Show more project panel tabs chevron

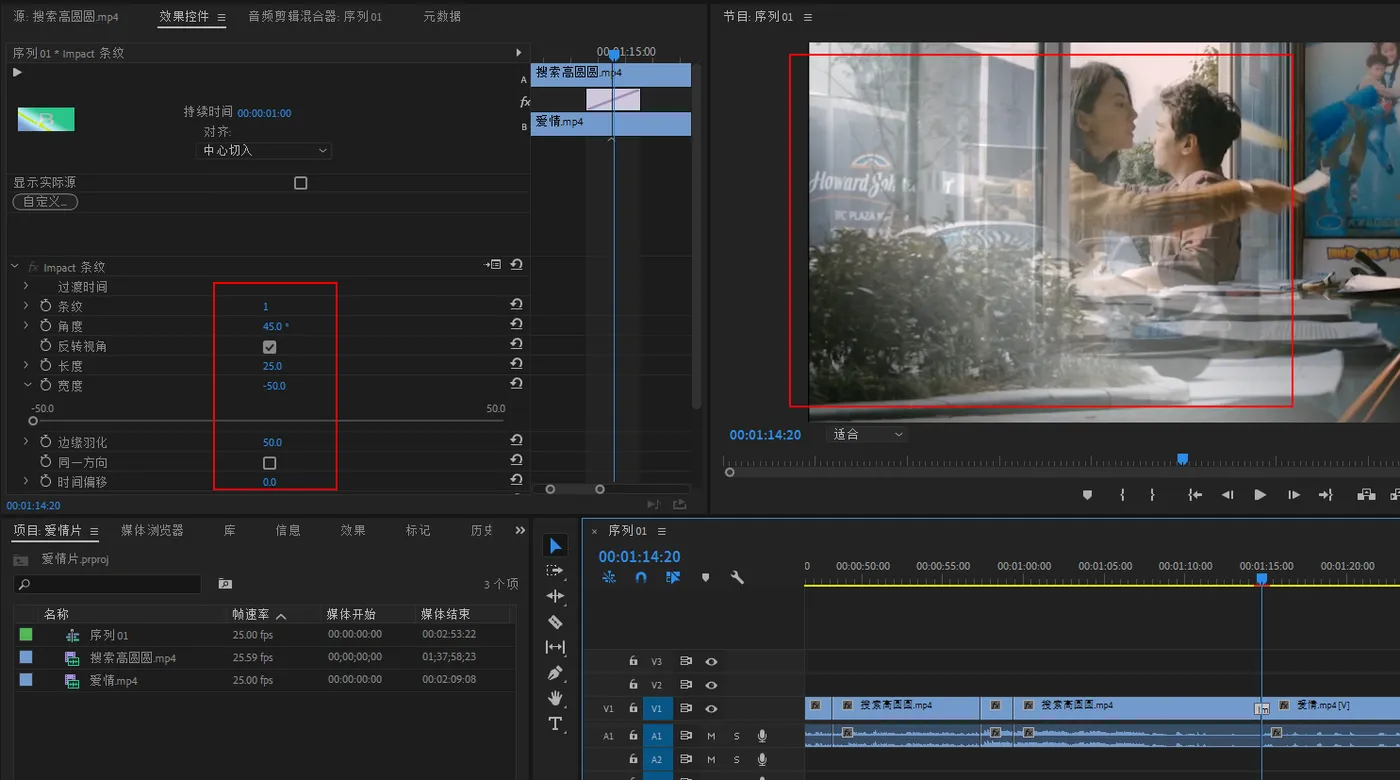tap(520, 530)
